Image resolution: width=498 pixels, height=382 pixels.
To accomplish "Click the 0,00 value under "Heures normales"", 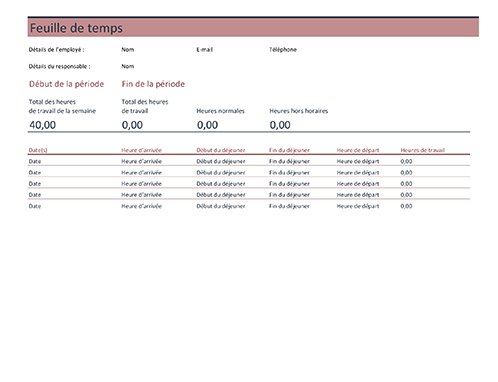I will [207, 125].
